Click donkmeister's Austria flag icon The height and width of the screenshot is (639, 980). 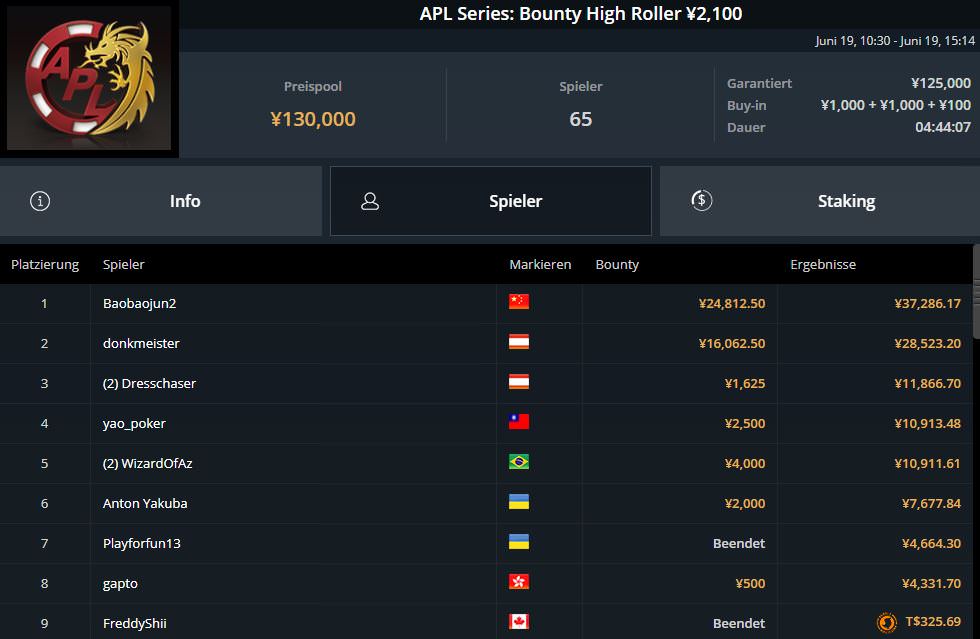[519, 342]
